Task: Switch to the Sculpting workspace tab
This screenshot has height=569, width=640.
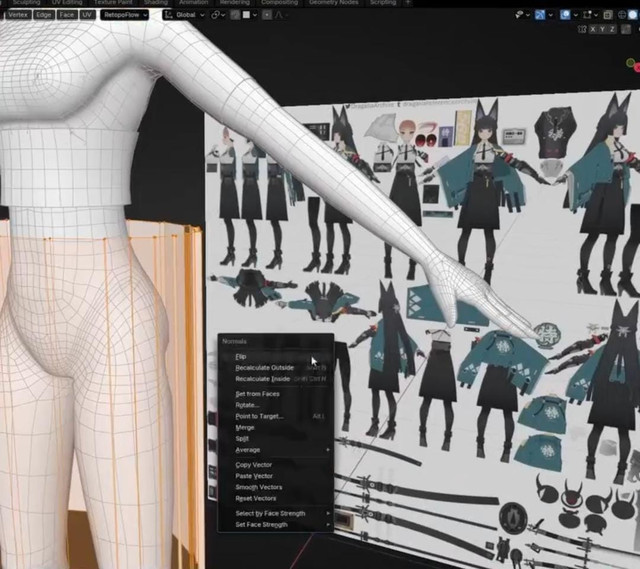Action: tap(27, 2)
